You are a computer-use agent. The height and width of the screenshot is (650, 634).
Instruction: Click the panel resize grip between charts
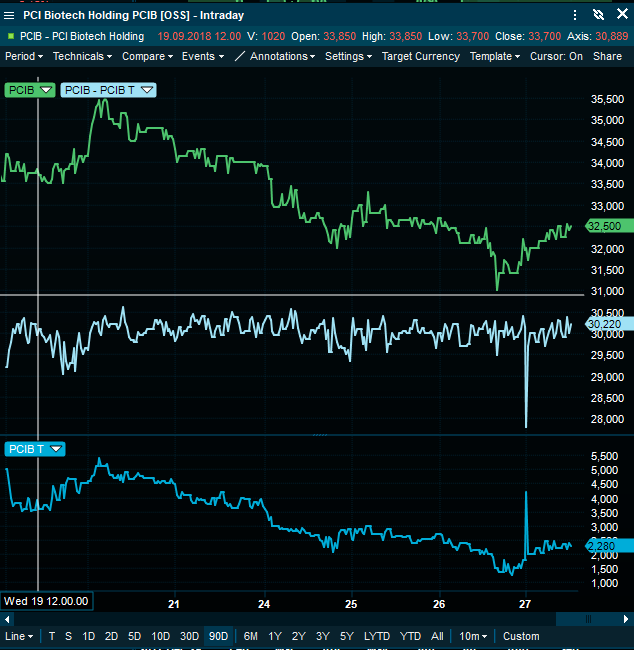click(x=320, y=435)
